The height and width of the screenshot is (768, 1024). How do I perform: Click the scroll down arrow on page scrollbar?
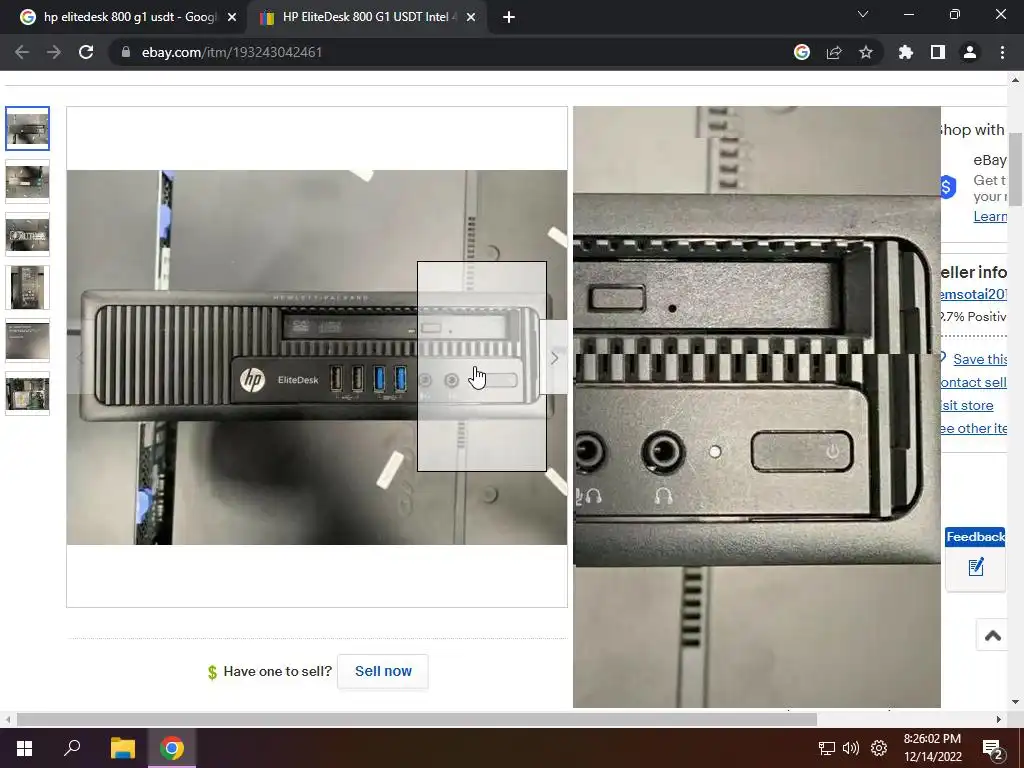click(1015, 702)
